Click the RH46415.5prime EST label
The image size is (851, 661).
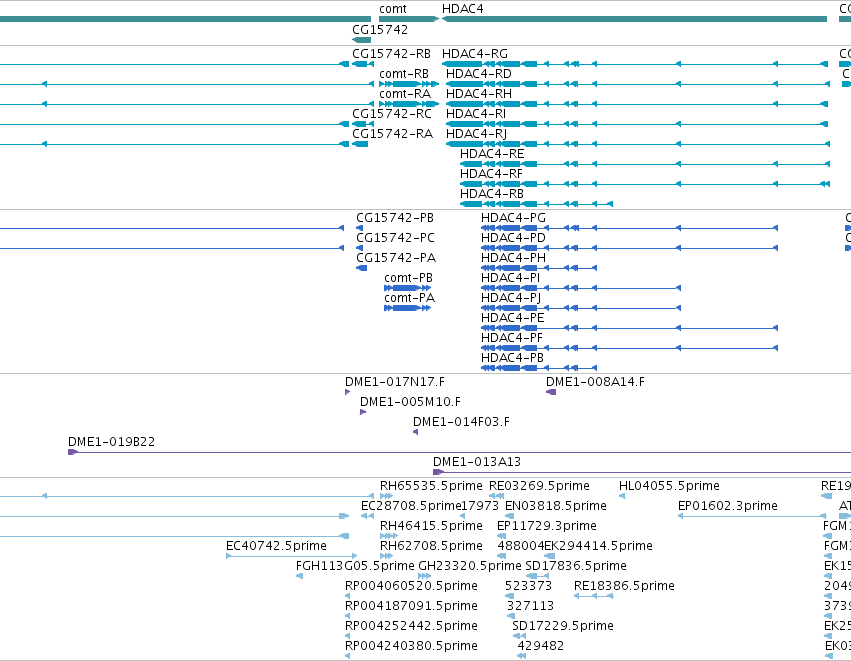tap(431, 527)
